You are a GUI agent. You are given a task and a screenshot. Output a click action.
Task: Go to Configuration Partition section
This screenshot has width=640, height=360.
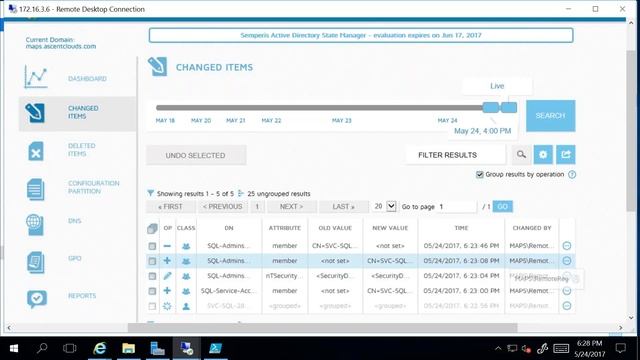point(93,187)
